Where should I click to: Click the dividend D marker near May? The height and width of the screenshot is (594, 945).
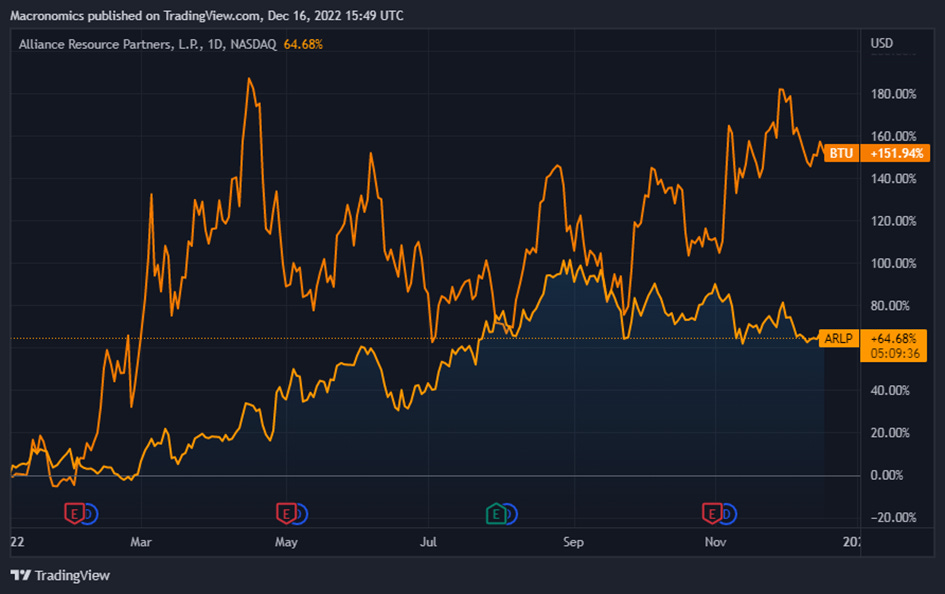click(301, 514)
